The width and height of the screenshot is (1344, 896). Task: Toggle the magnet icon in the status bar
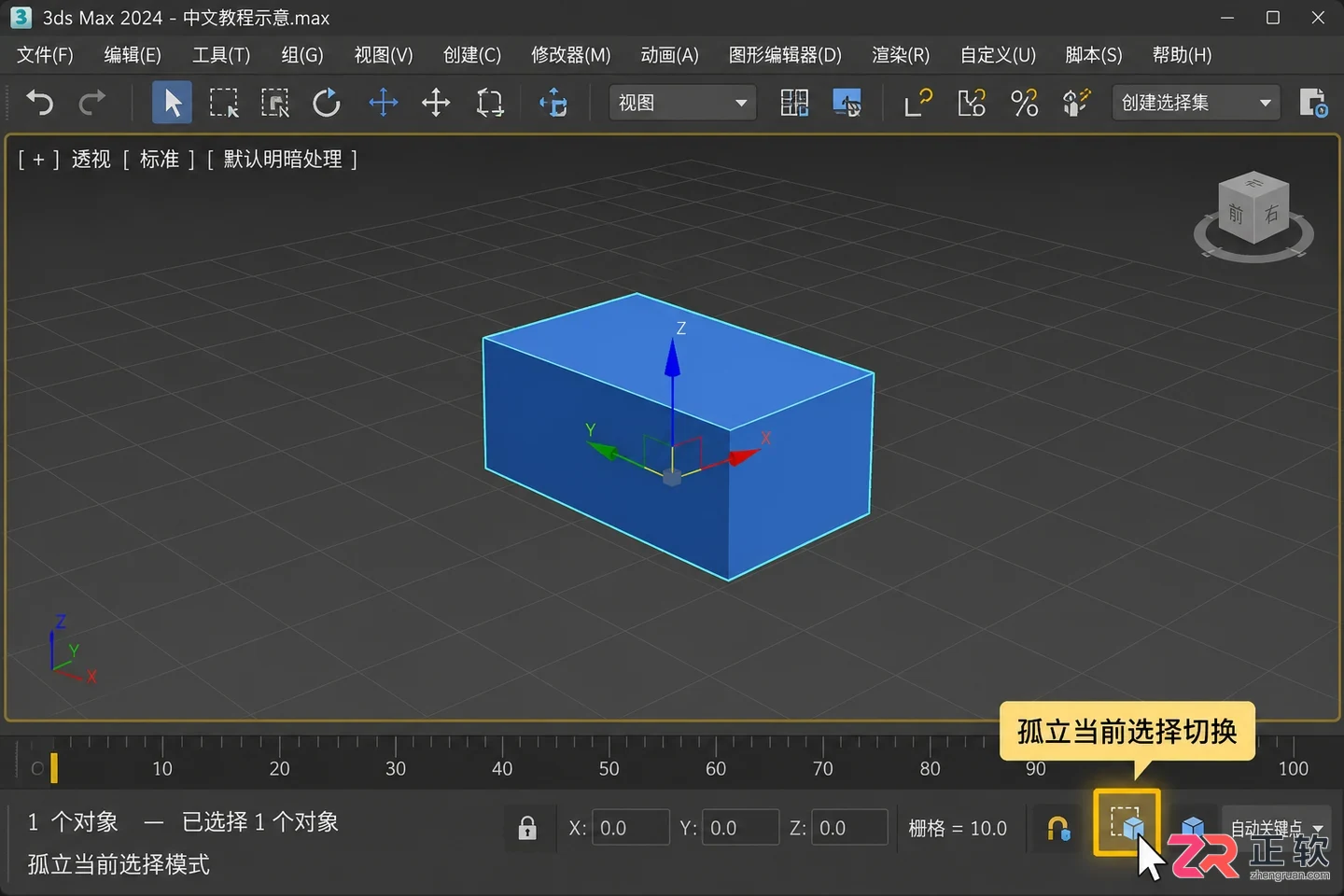tap(1058, 828)
